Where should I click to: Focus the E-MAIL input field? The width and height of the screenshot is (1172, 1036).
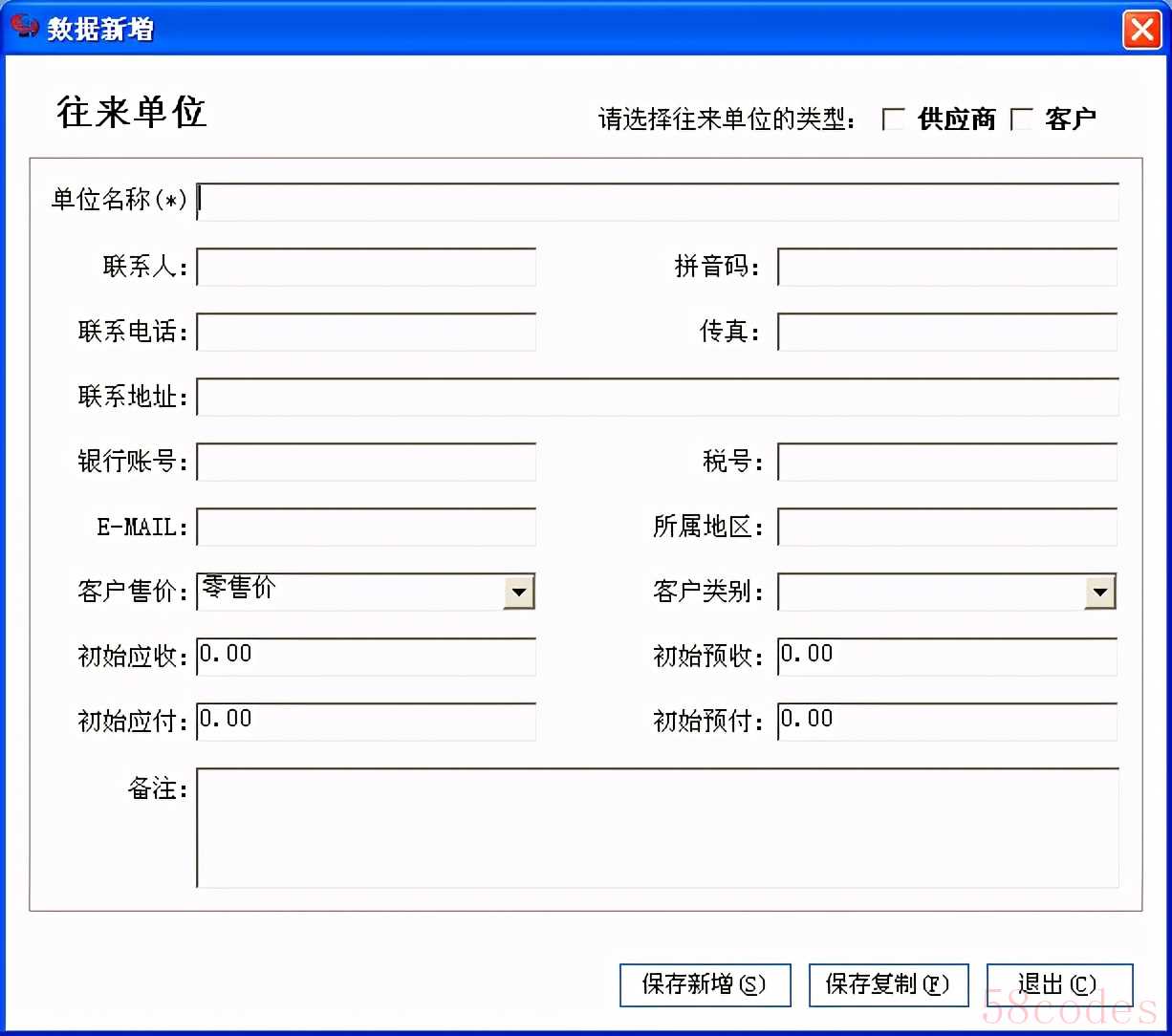coord(365,527)
